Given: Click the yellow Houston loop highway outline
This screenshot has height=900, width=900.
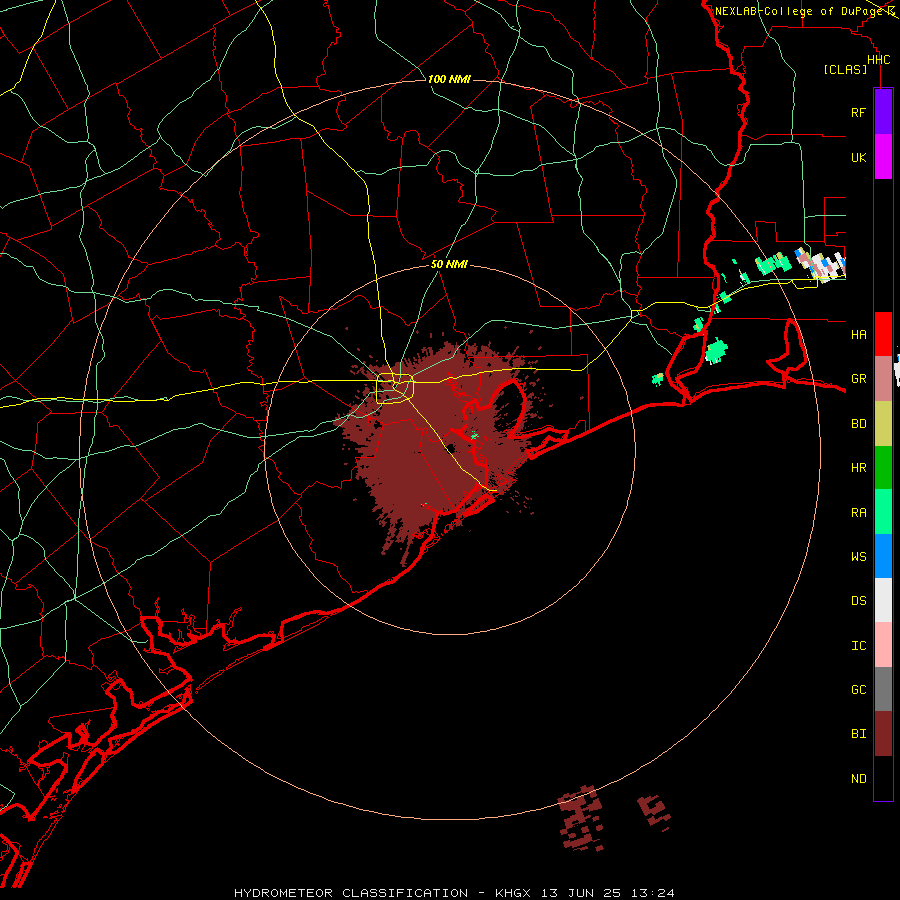Looking at the screenshot, I should tap(394, 388).
